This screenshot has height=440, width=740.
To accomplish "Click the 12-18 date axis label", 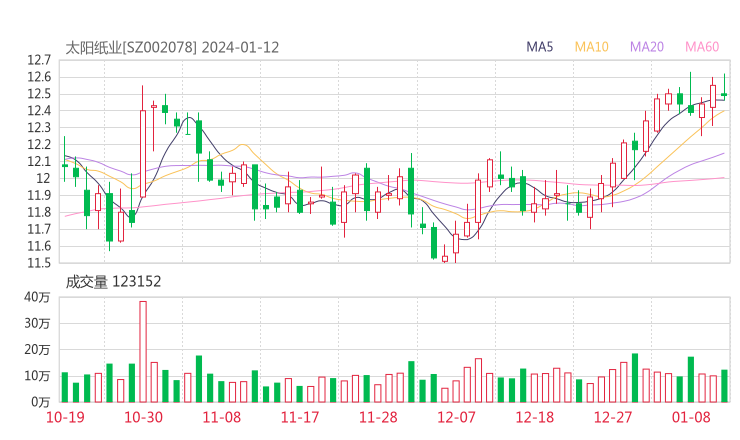I will coord(535,417).
